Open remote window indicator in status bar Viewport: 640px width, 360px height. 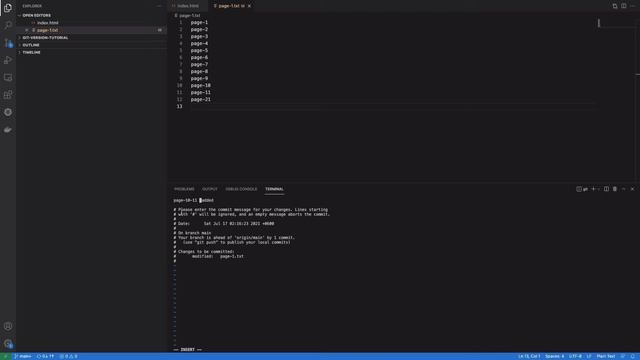pyautogui.click(x=5, y=356)
